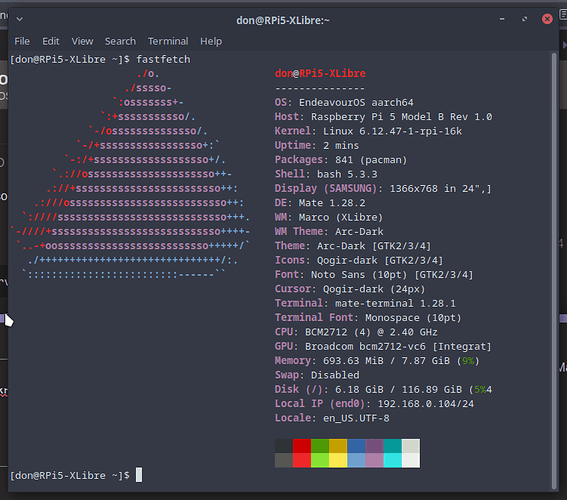Click Icons value 'Qogir-dark [GTK2/3/4]'
This screenshot has width=567, height=500.
pyautogui.click(x=380, y=260)
